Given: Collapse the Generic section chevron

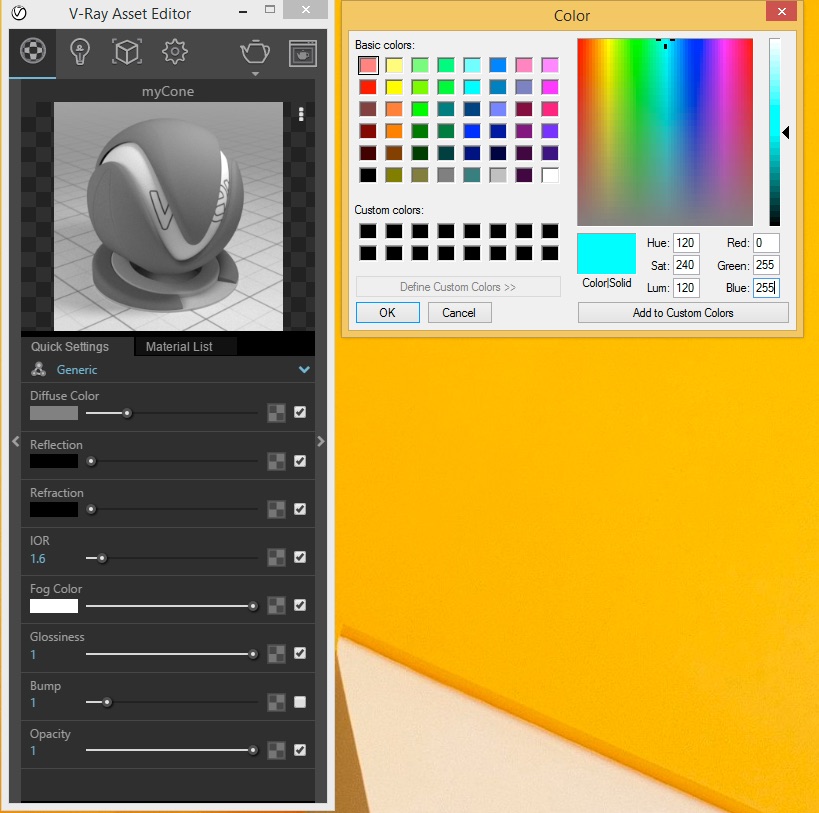Looking at the screenshot, I should [304, 369].
